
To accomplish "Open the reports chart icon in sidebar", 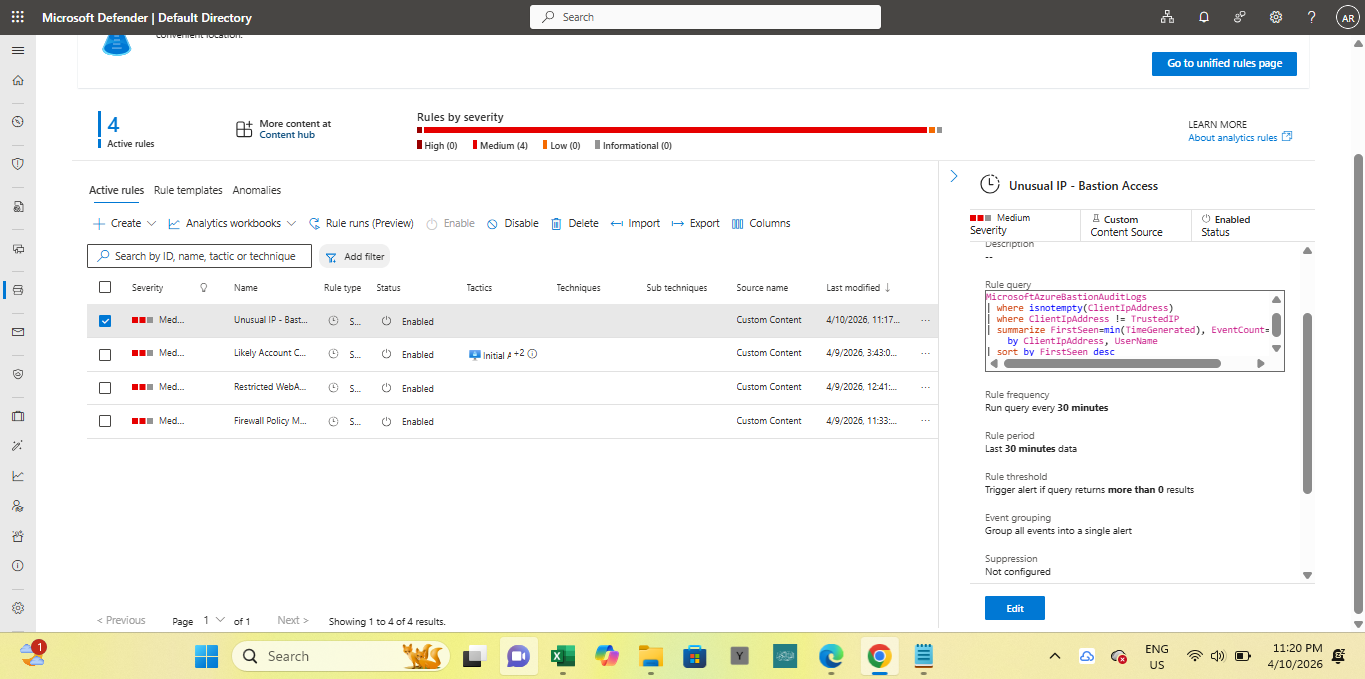I will (x=17, y=476).
